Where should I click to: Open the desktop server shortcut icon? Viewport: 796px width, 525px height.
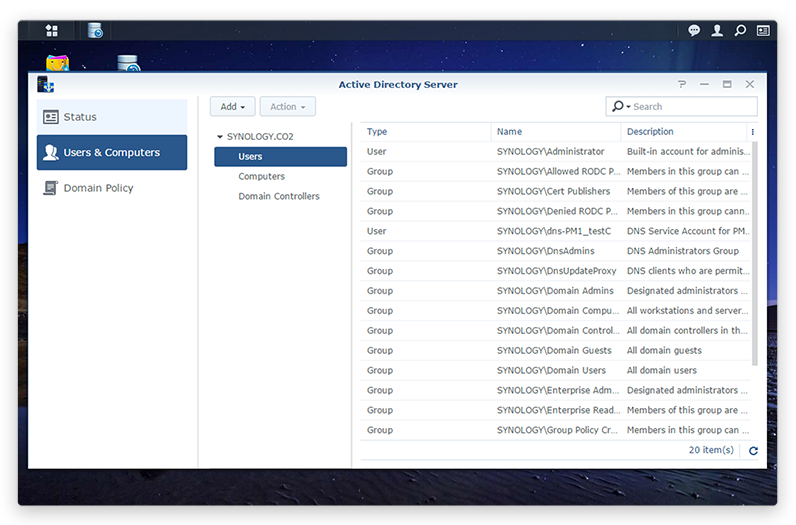click(x=128, y=63)
